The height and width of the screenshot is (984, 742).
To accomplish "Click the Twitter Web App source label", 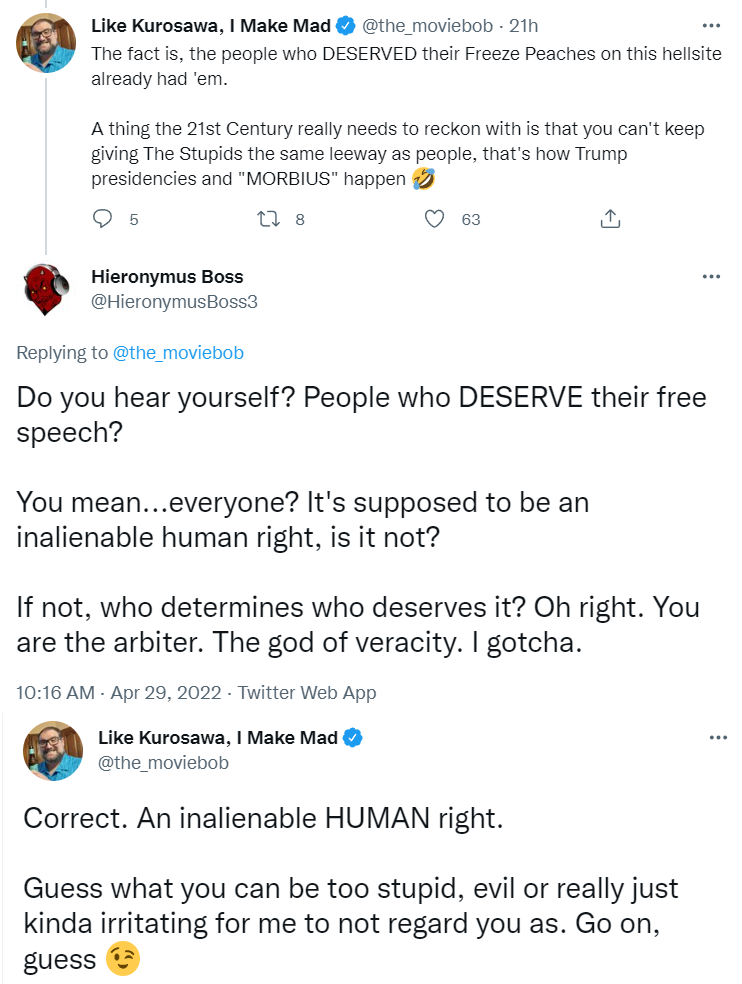I will 307,692.
